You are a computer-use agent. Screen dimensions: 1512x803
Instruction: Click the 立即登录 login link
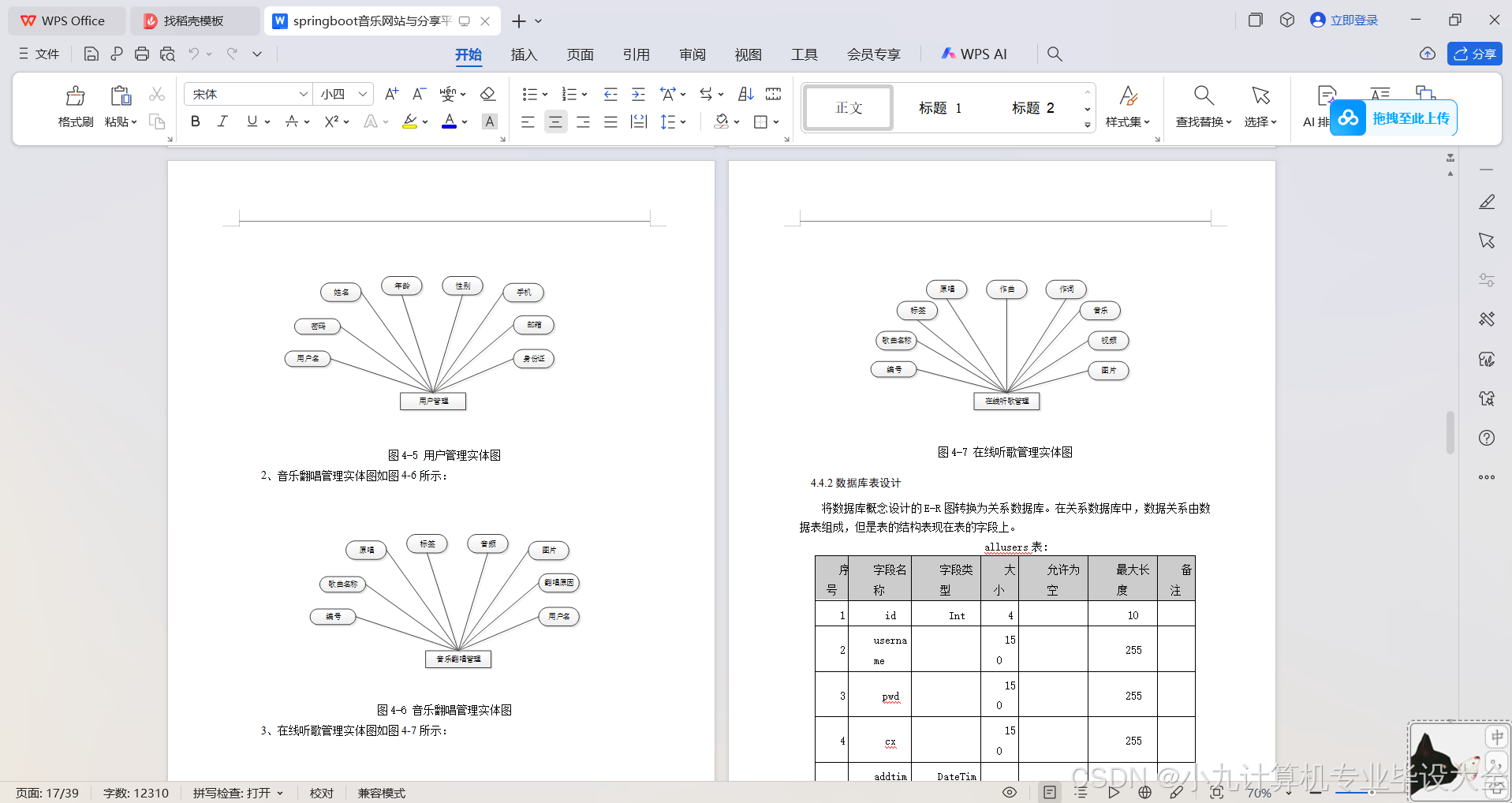[x=1344, y=21]
